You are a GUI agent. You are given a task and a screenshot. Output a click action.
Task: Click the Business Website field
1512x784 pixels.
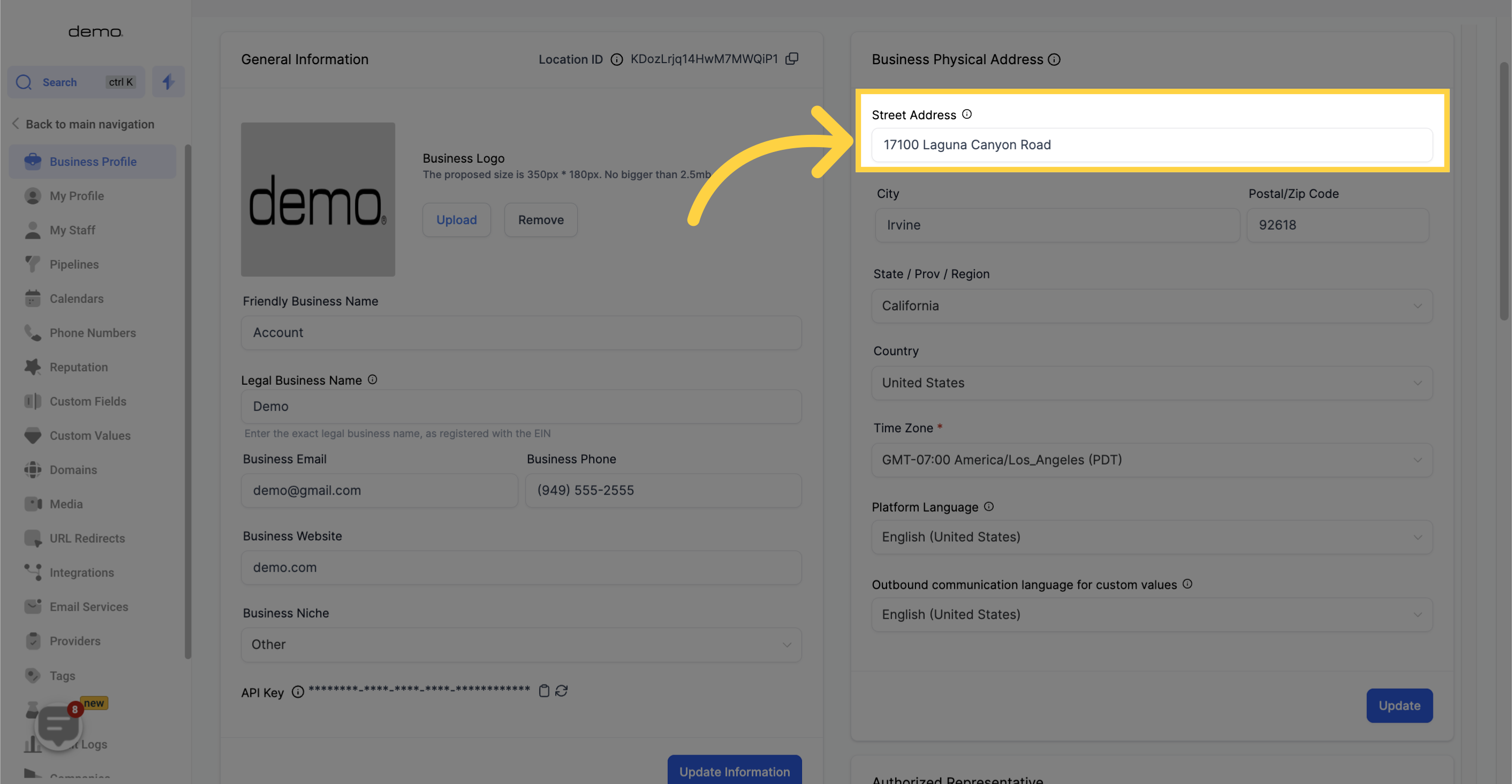pos(521,567)
